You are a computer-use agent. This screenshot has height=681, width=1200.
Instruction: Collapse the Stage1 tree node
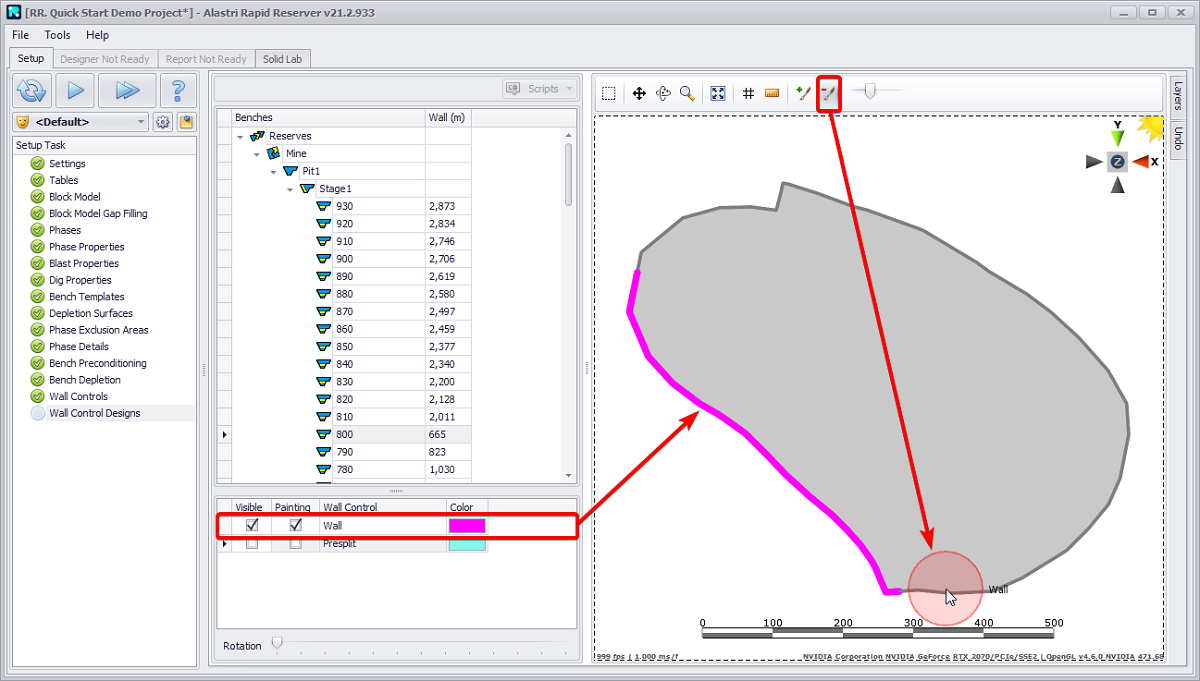pos(290,189)
